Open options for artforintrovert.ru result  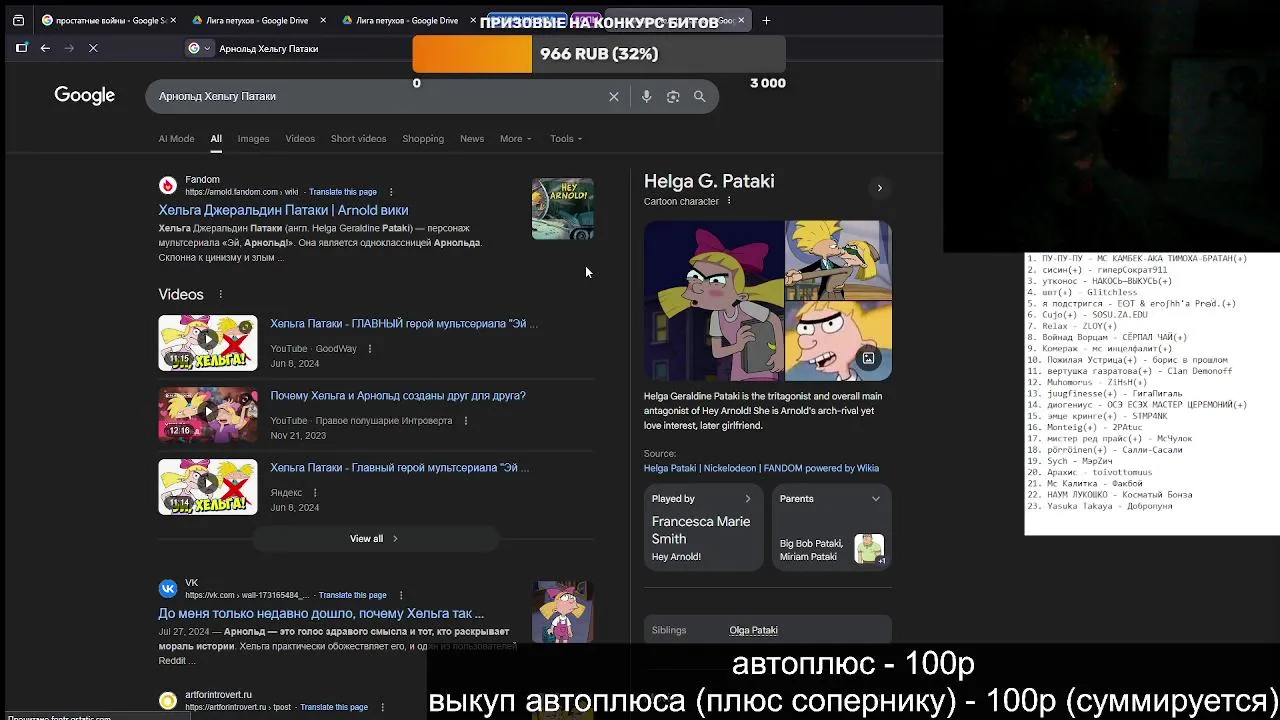click(x=382, y=707)
